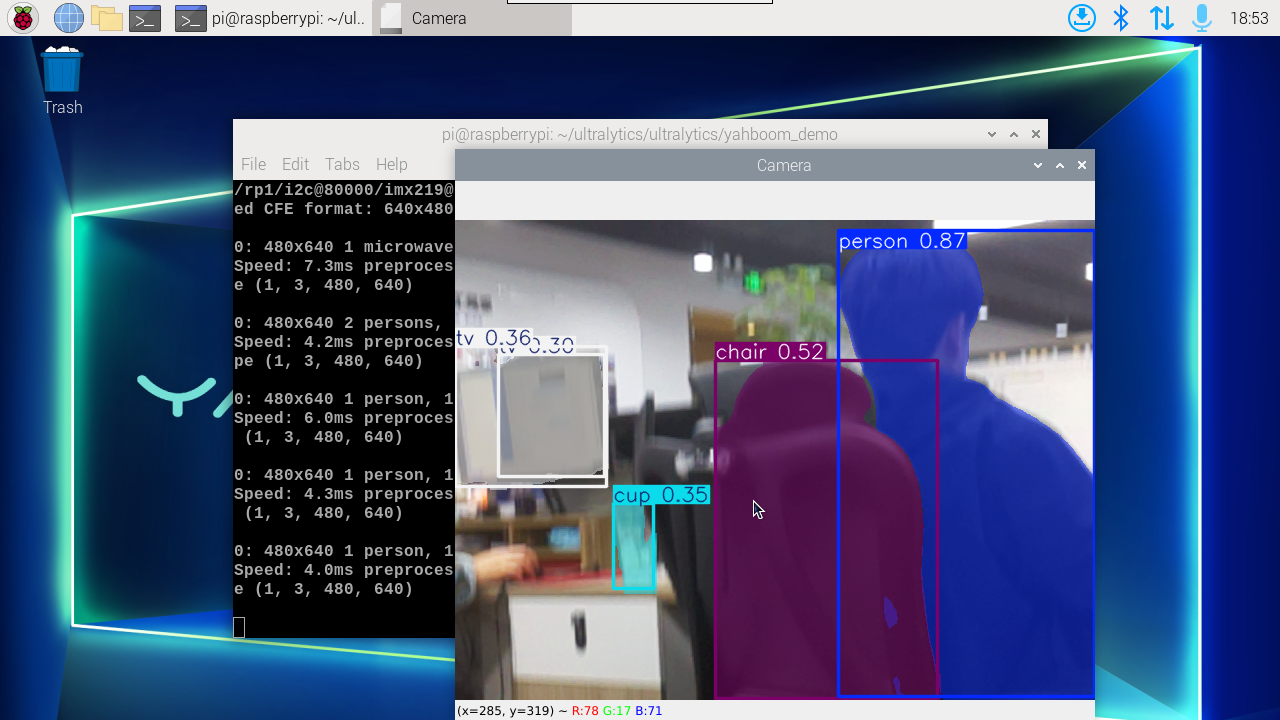The height and width of the screenshot is (720, 1280).
Task: Launch the web browser globe icon
Action: pyautogui.click(x=69, y=18)
